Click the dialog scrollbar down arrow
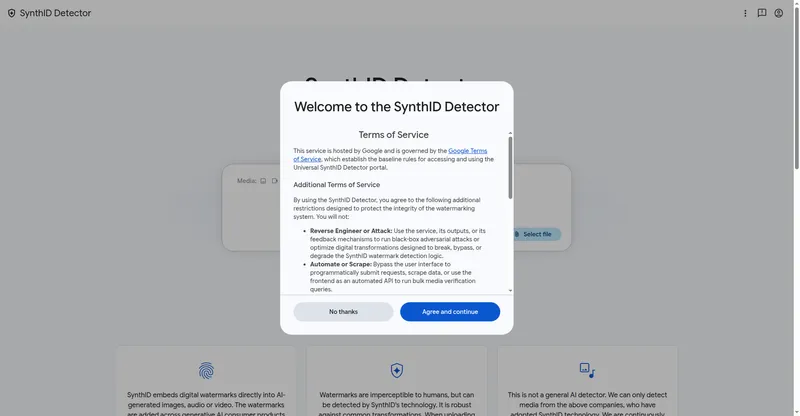Viewport: 800px width, 416px height. pyautogui.click(x=510, y=290)
